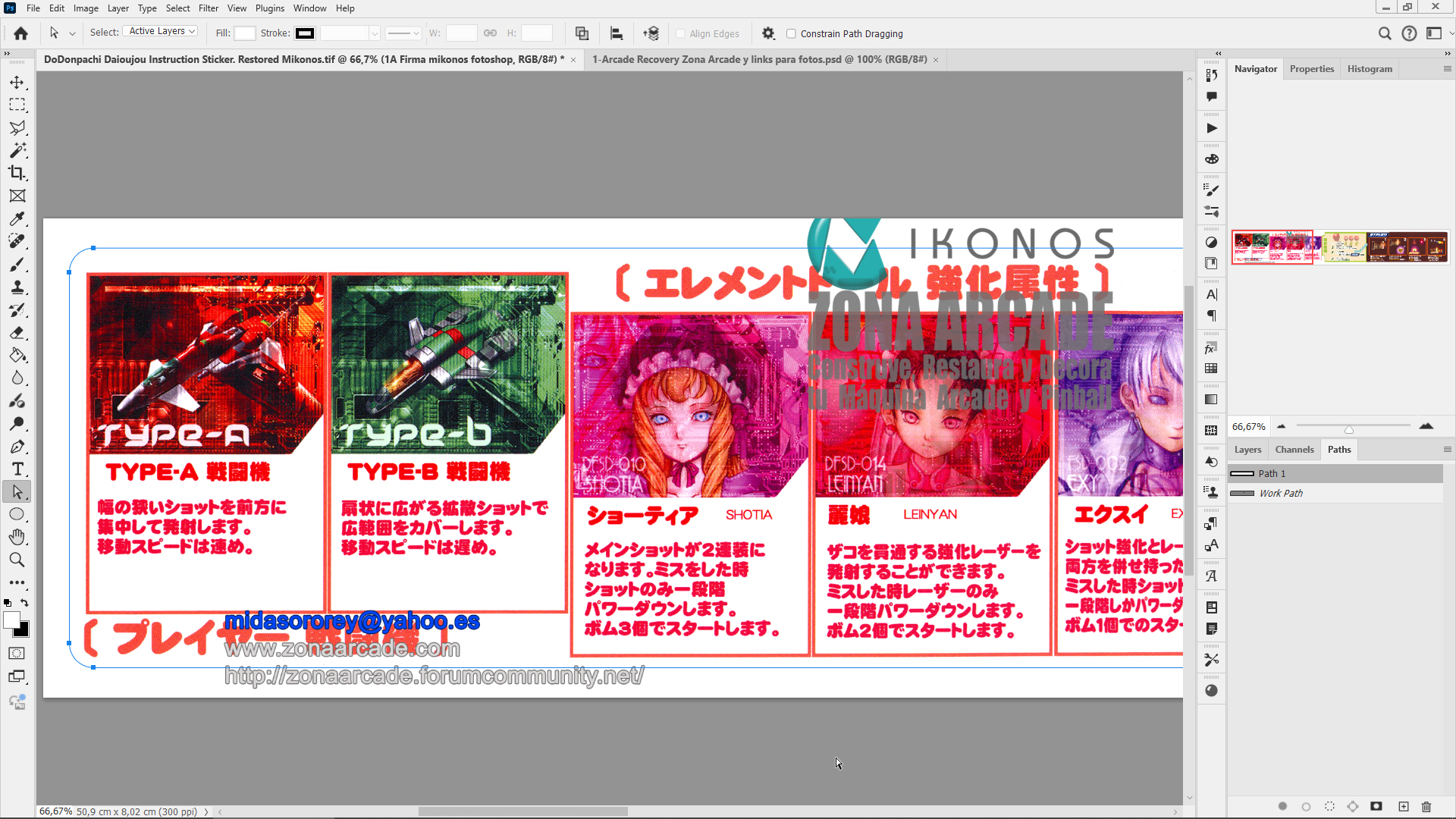
Task: Open the stroke line style dropdown
Action: 403,33
